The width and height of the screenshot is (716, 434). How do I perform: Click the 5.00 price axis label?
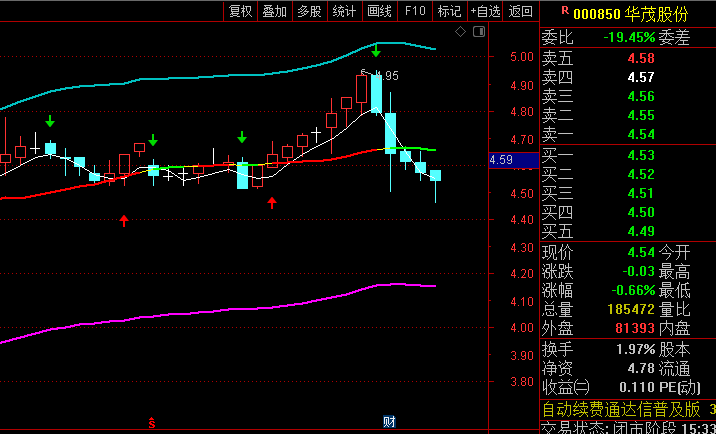[522, 57]
